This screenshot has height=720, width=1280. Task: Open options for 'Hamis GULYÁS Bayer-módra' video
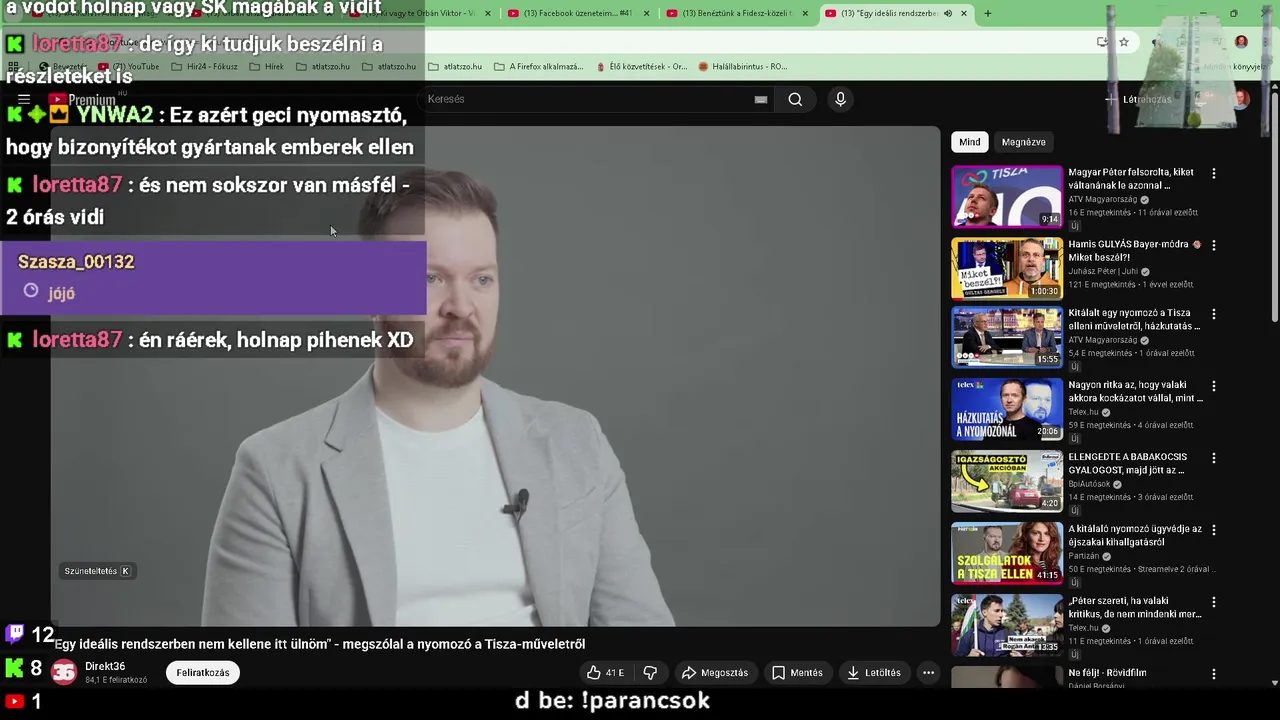tap(1214, 245)
